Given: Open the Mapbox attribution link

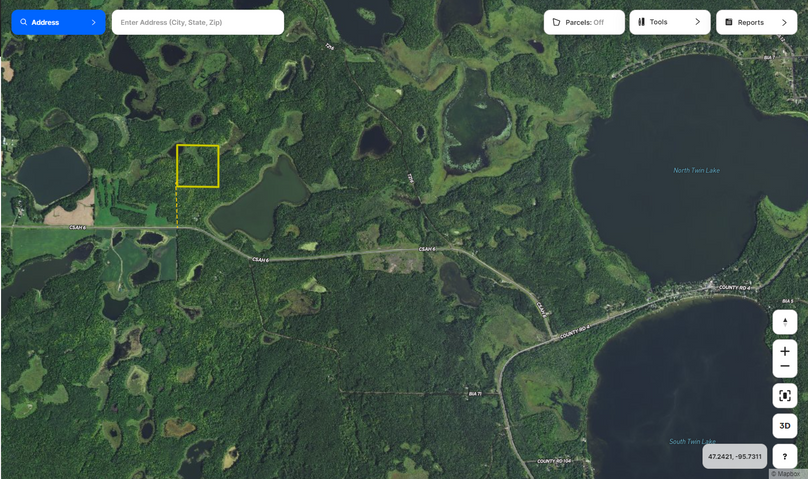Looking at the screenshot, I should coord(788,474).
